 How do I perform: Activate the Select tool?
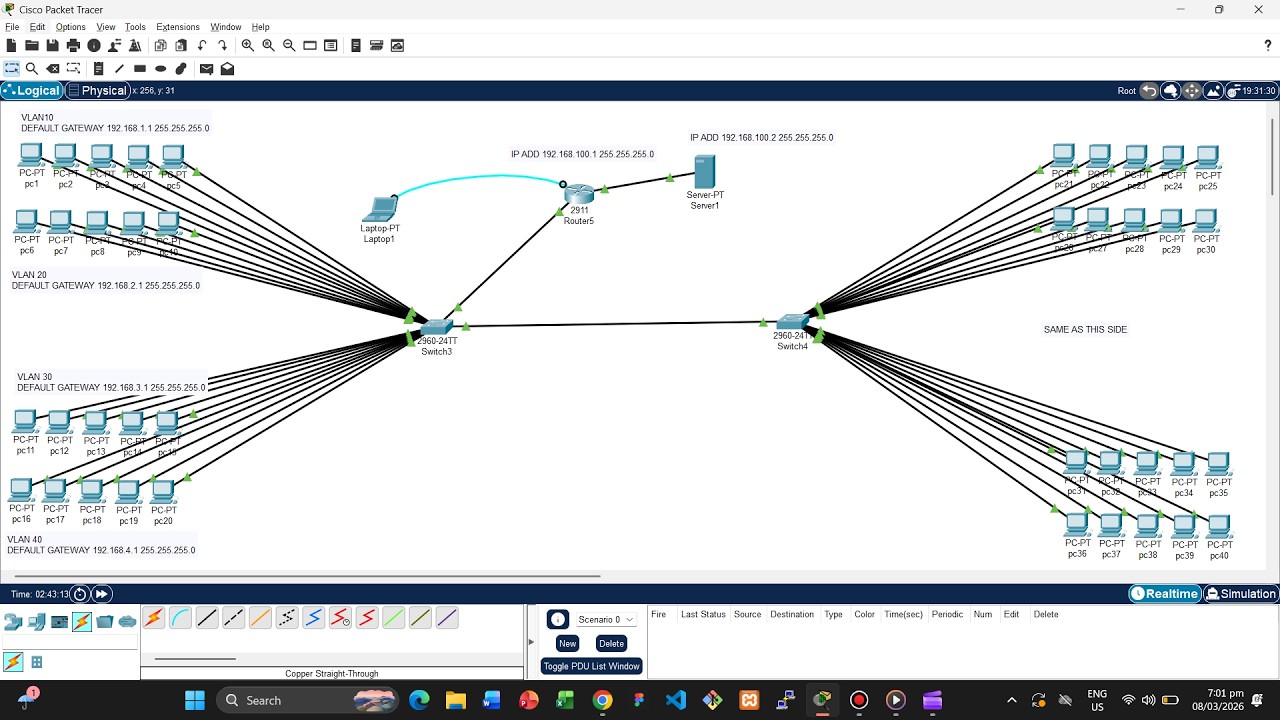(12, 69)
